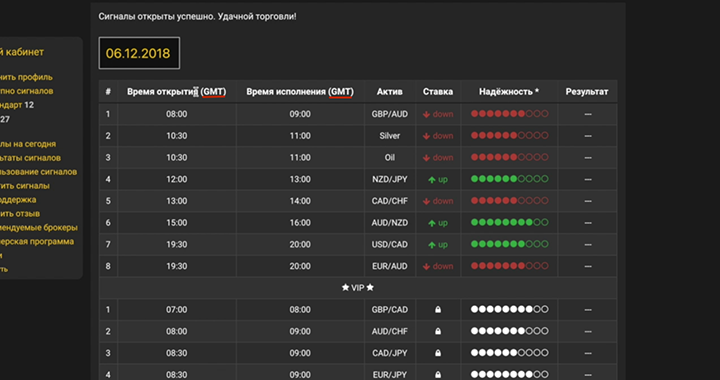The width and height of the screenshot is (720, 380).
Task: Click the 'Ставка' column header
Action: point(438,92)
